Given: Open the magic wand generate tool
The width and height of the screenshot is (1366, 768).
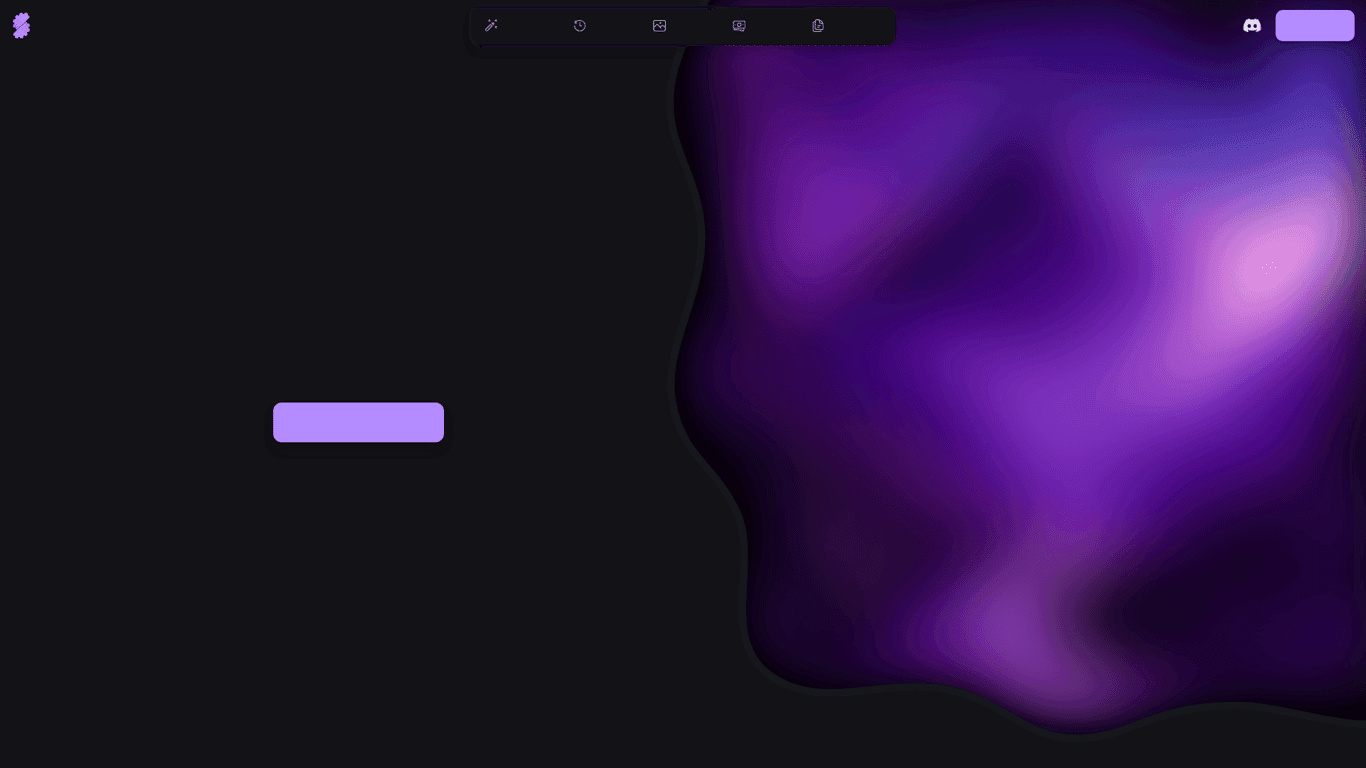Looking at the screenshot, I should 491,26.
